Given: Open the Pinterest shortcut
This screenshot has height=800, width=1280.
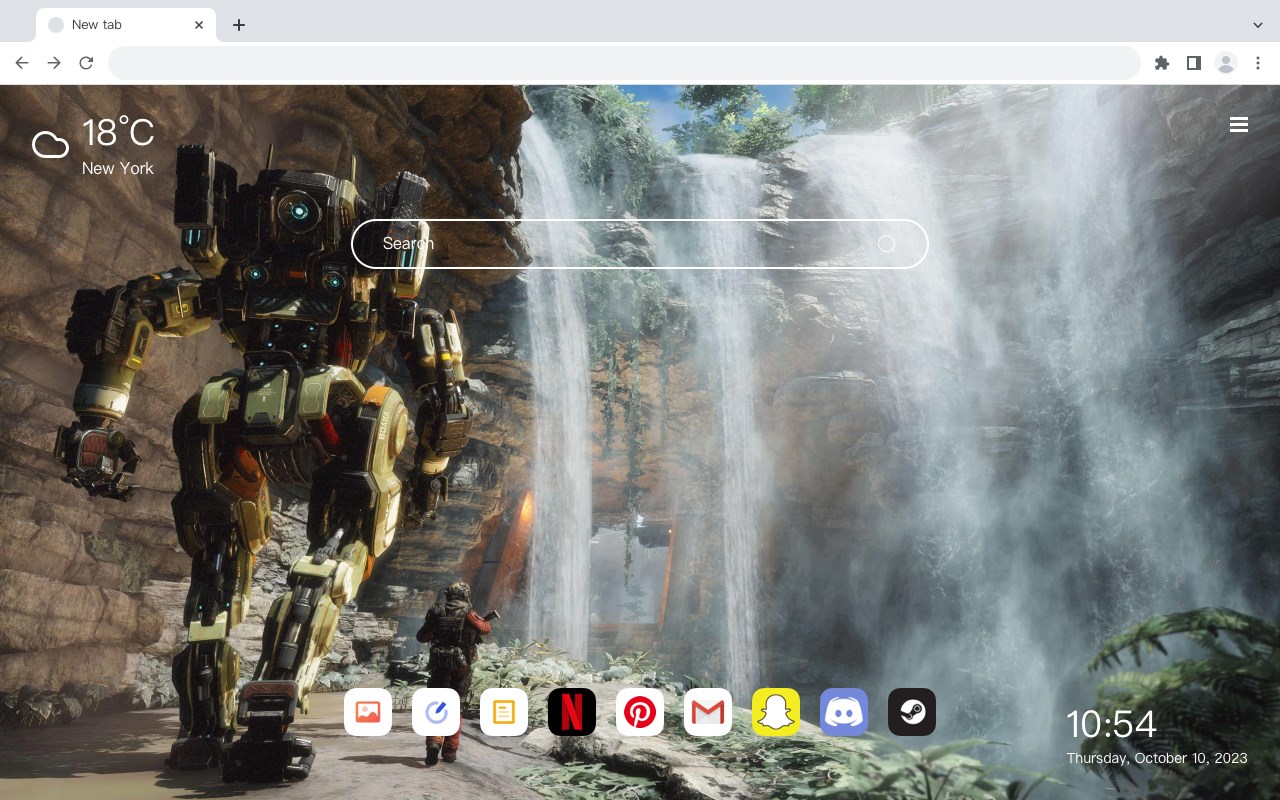Looking at the screenshot, I should (x=640, y=712).
